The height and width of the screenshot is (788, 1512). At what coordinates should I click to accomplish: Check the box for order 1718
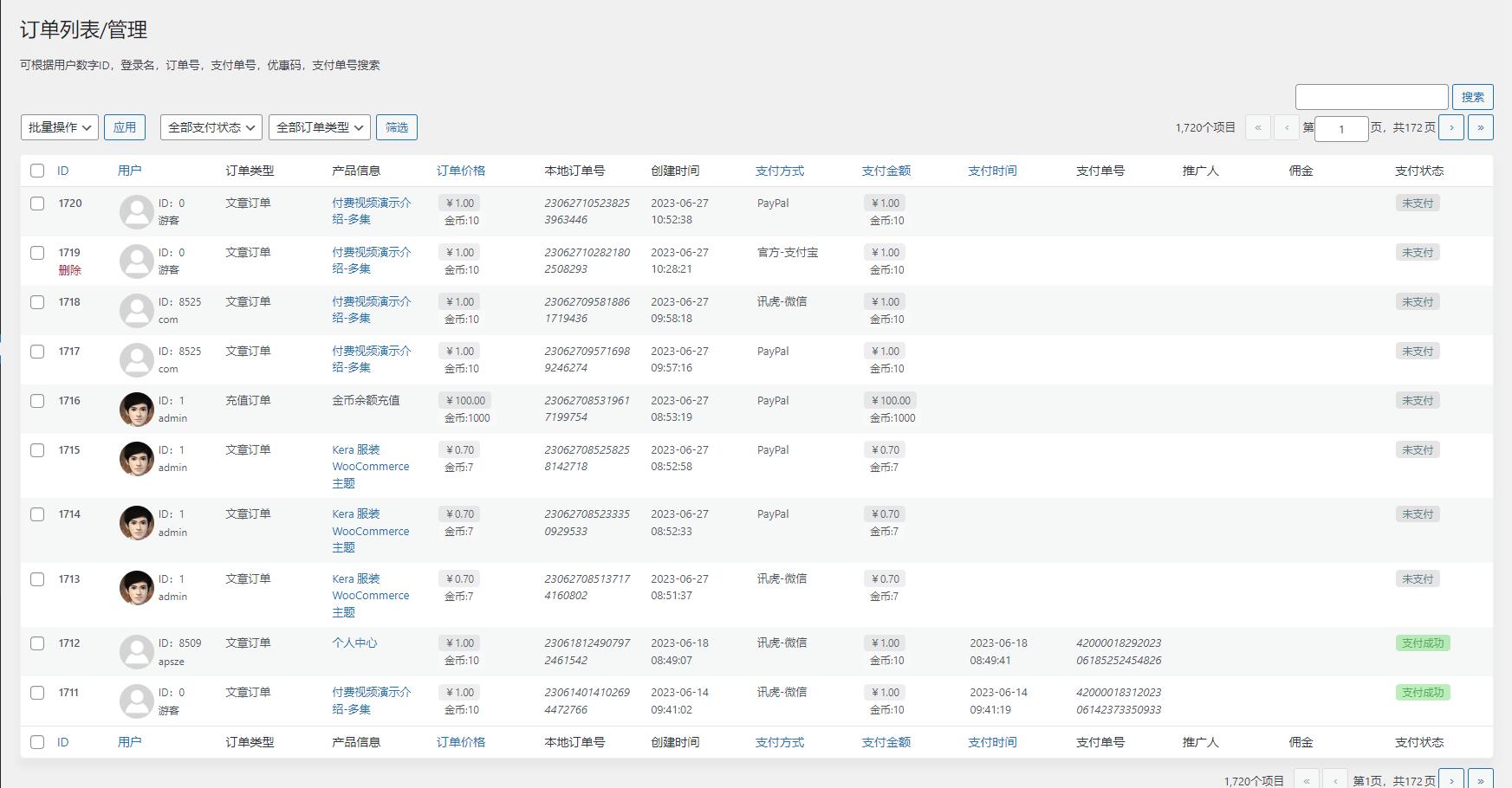click(x=37, y=302)
